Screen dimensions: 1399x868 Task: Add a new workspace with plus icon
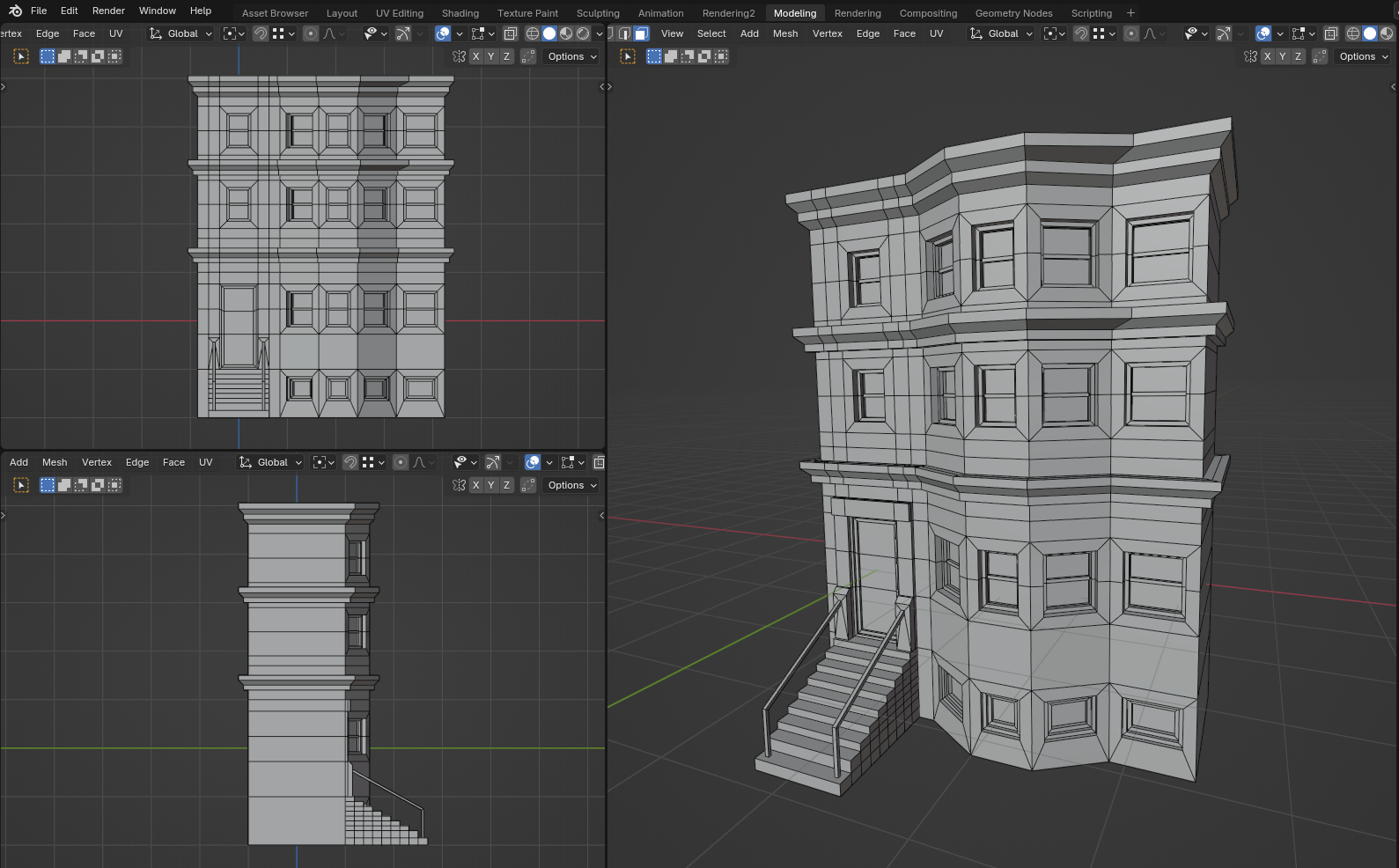click(1131, 13)
